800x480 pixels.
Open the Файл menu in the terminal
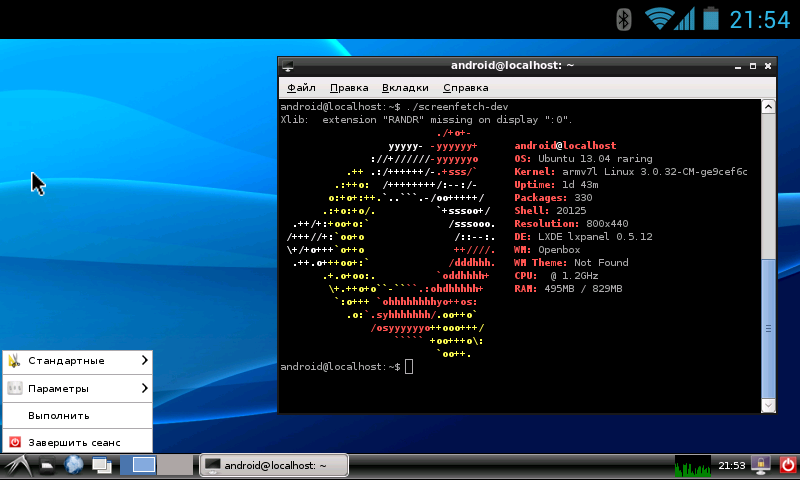[x=301, y=88]
